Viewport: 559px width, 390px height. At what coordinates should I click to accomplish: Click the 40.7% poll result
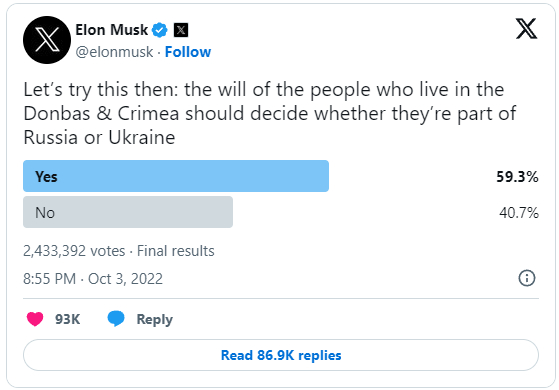[x=519, y=213]
